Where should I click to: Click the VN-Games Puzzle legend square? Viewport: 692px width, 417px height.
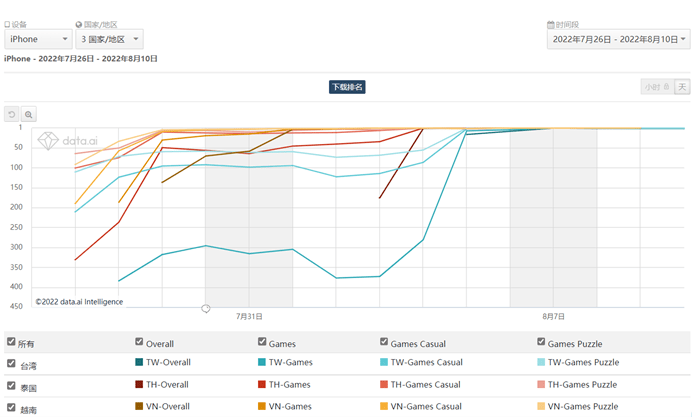(541, 406)
